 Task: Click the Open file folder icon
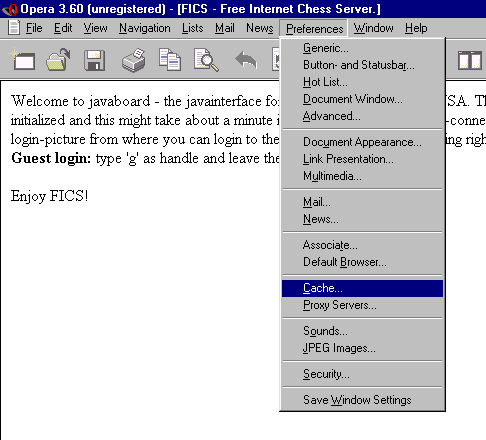58,60
